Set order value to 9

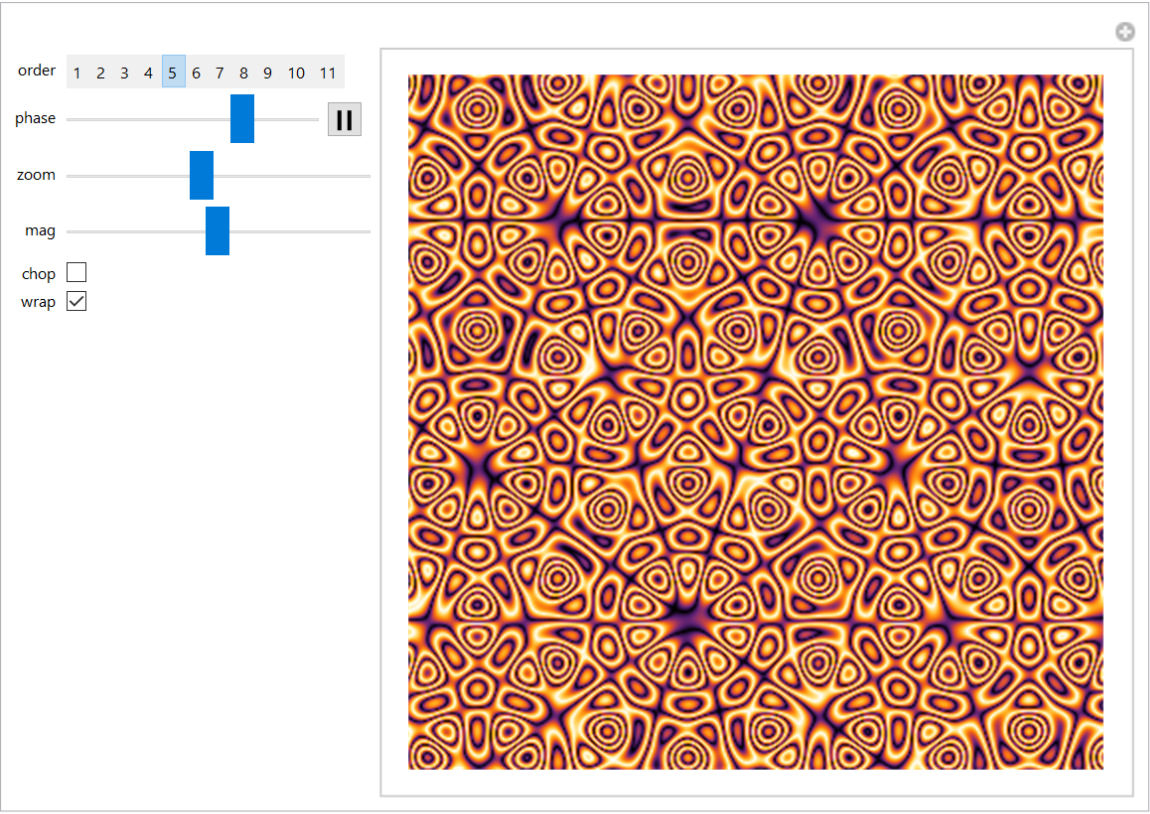[x=268, y=73]
